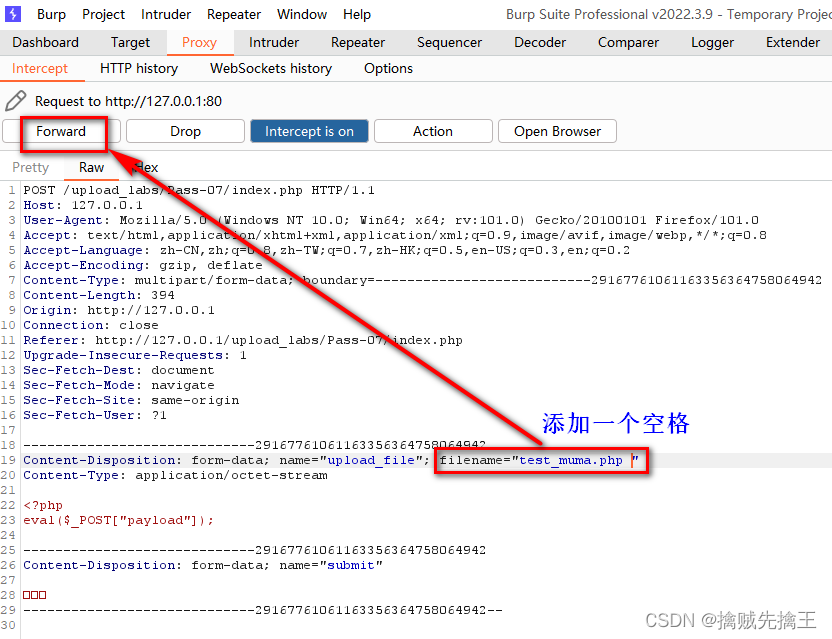Open the HTTP history sub-tab
The image size is (832, 639).
(139, 68)
